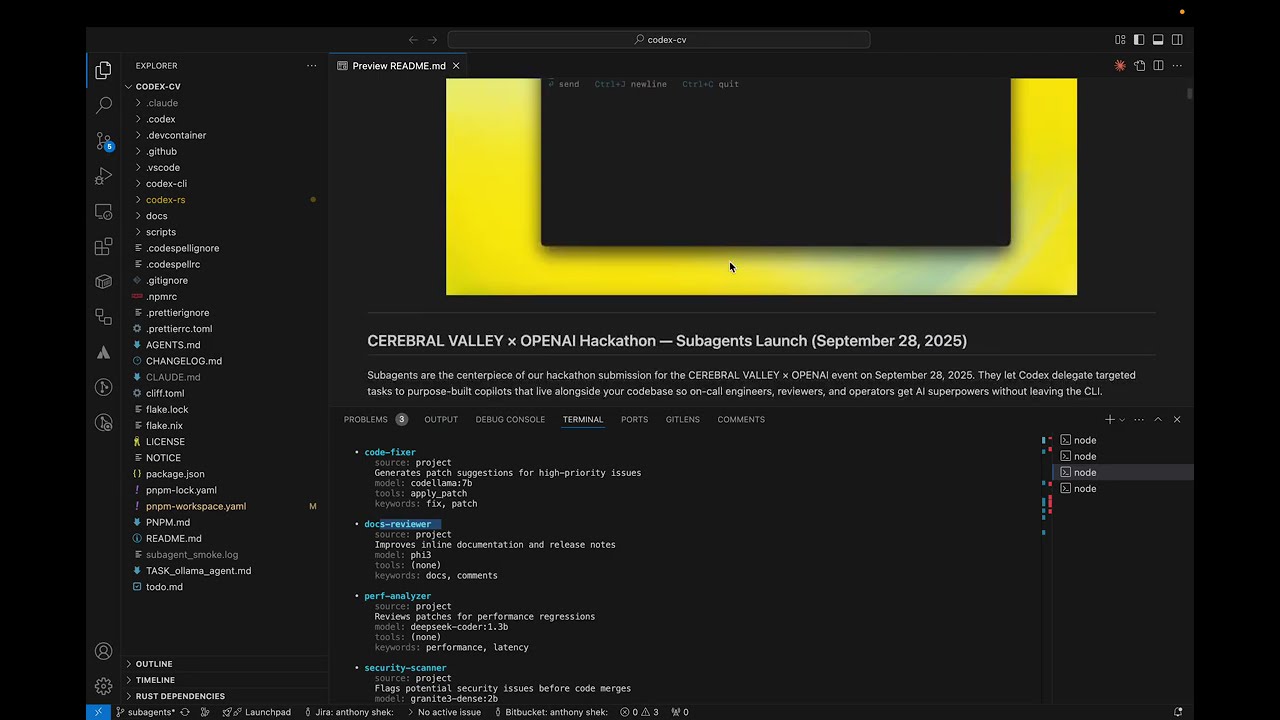
Task: Select the Preview README.md editor tab
Action: pos(398,66)
